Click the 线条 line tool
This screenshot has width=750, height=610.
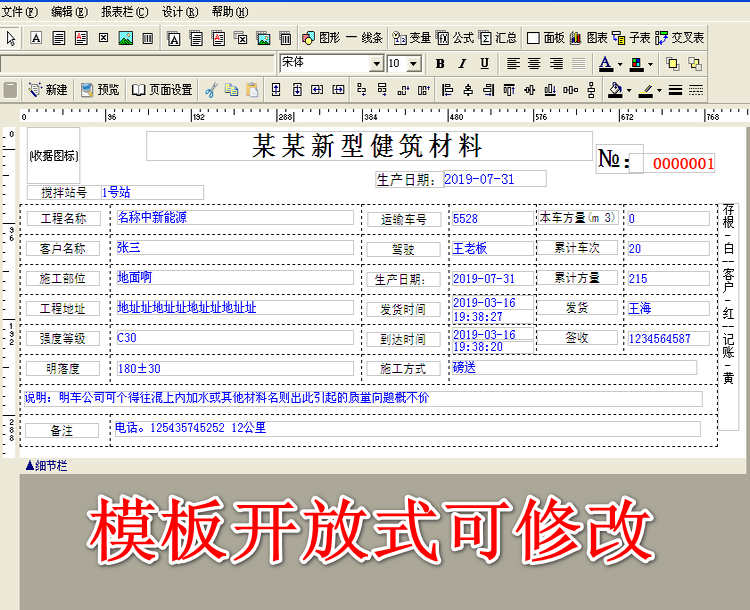click(364, 38)
